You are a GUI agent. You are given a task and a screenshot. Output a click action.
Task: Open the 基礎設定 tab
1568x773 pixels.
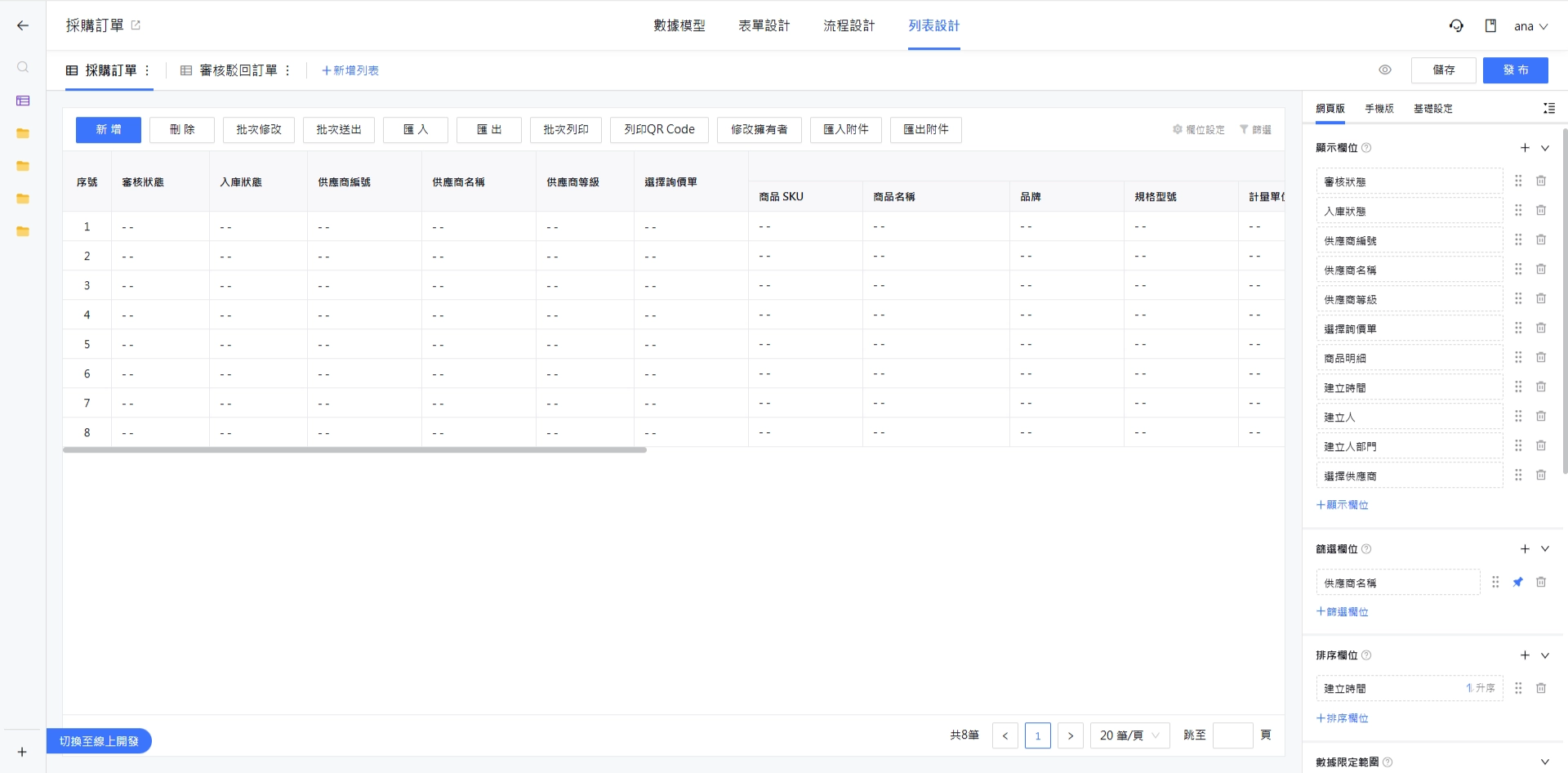1433,108
